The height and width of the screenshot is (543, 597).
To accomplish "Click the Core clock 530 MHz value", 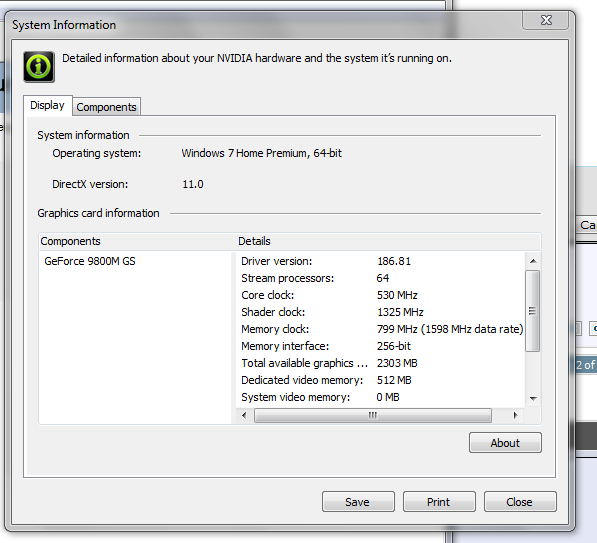I will 397,295.
